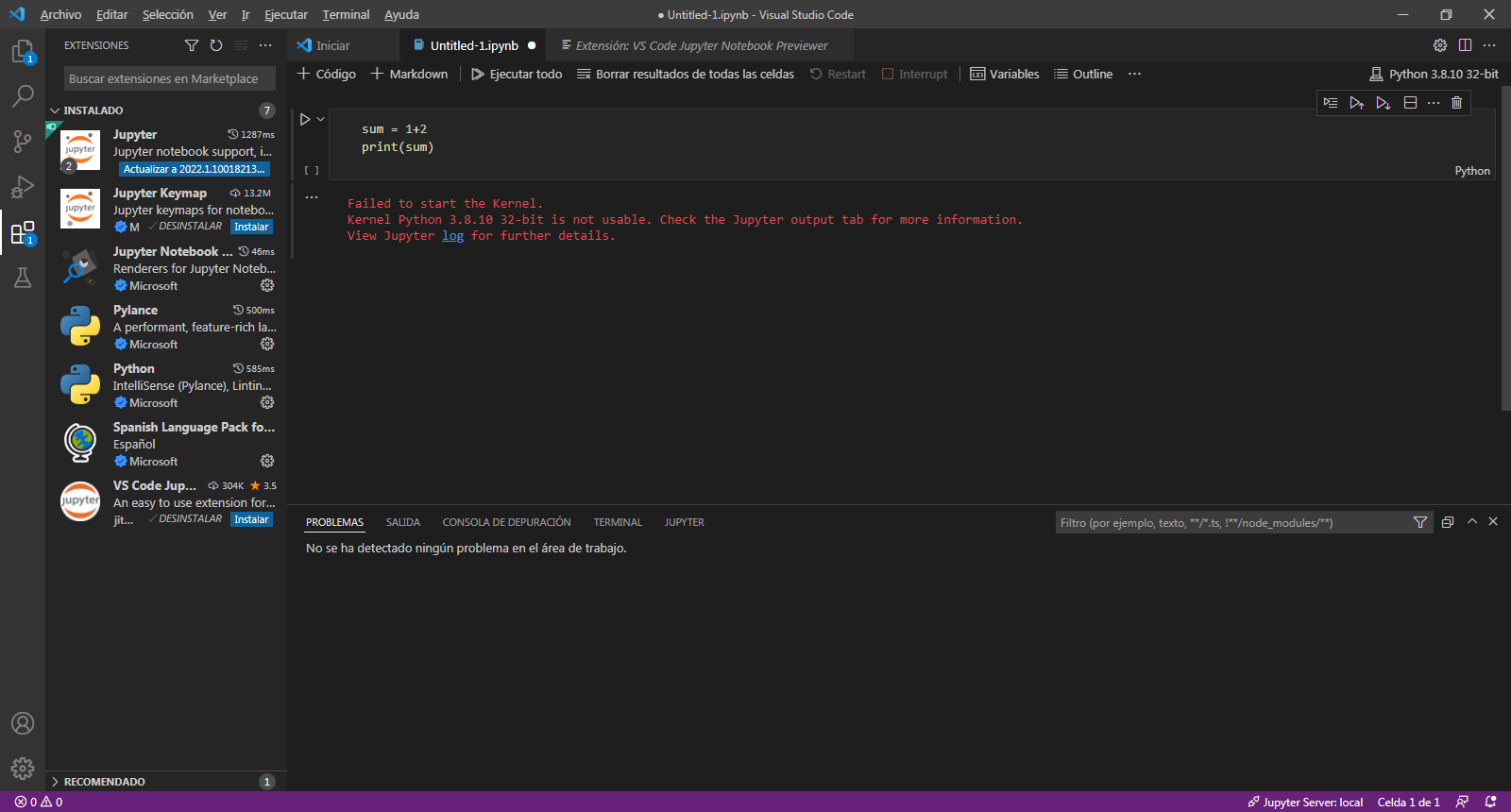Screen dimensions: 1511x812
Task: Open manage gear for Pylance extension
Action: pos(267,344)
